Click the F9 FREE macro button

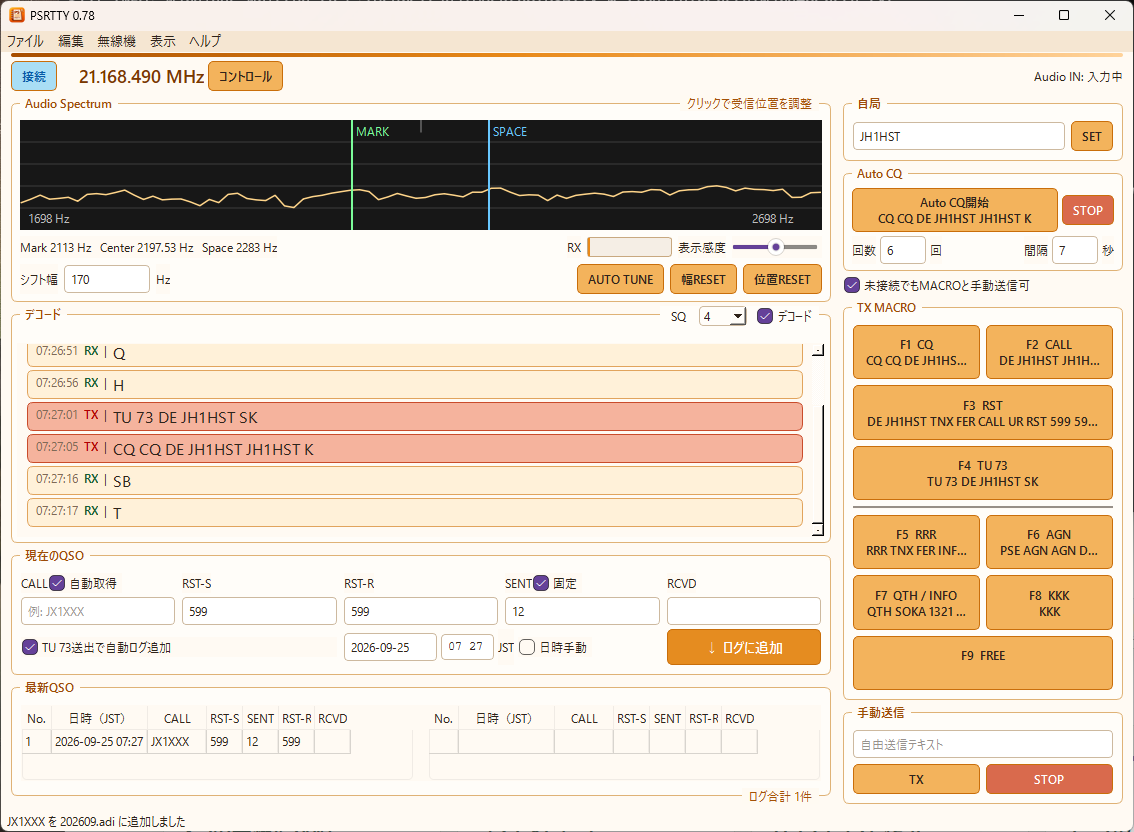(x=983, y=663)
